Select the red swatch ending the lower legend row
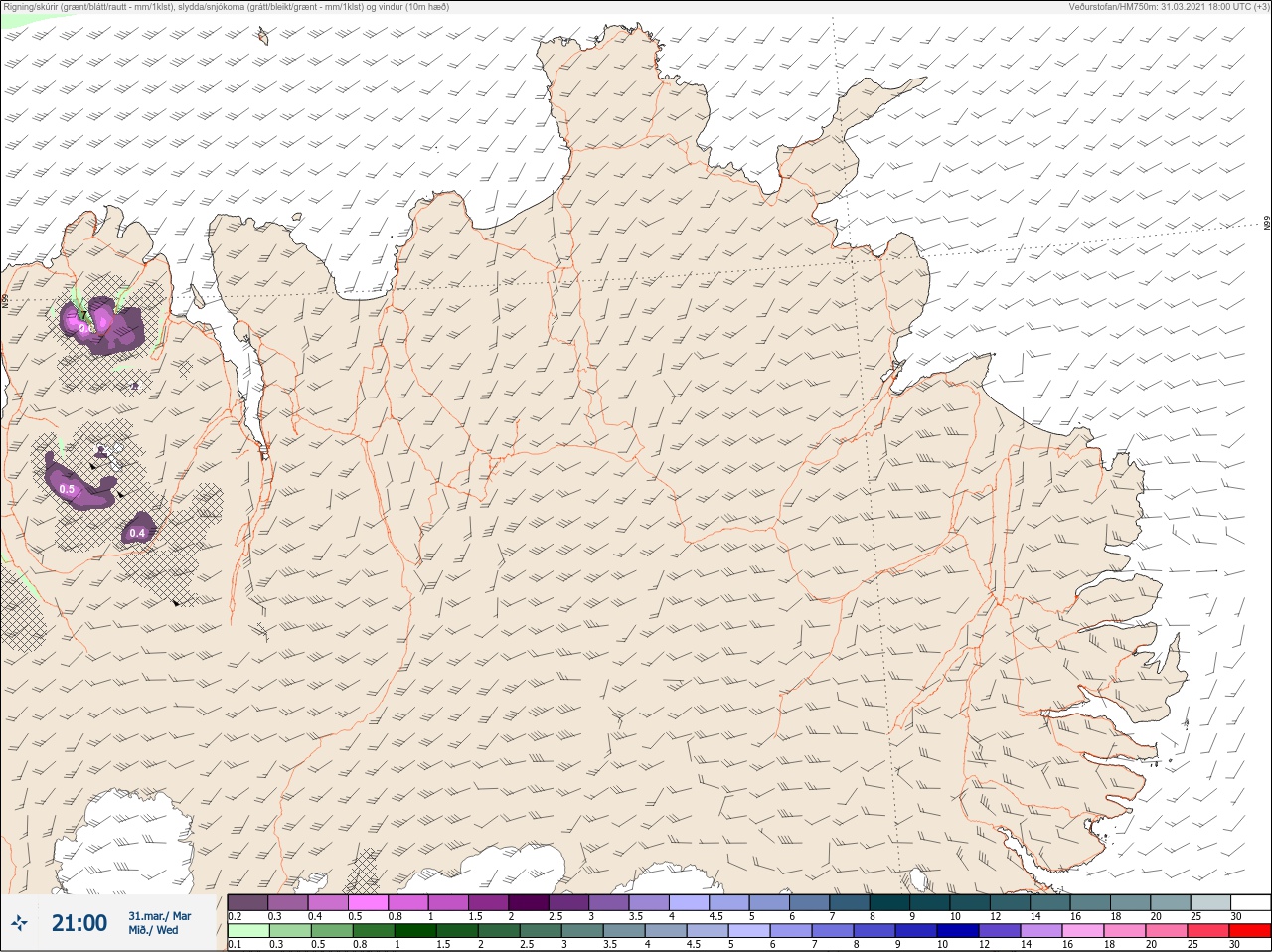The width and height of the screenshot is (1272, 952). click(1251, 931)
